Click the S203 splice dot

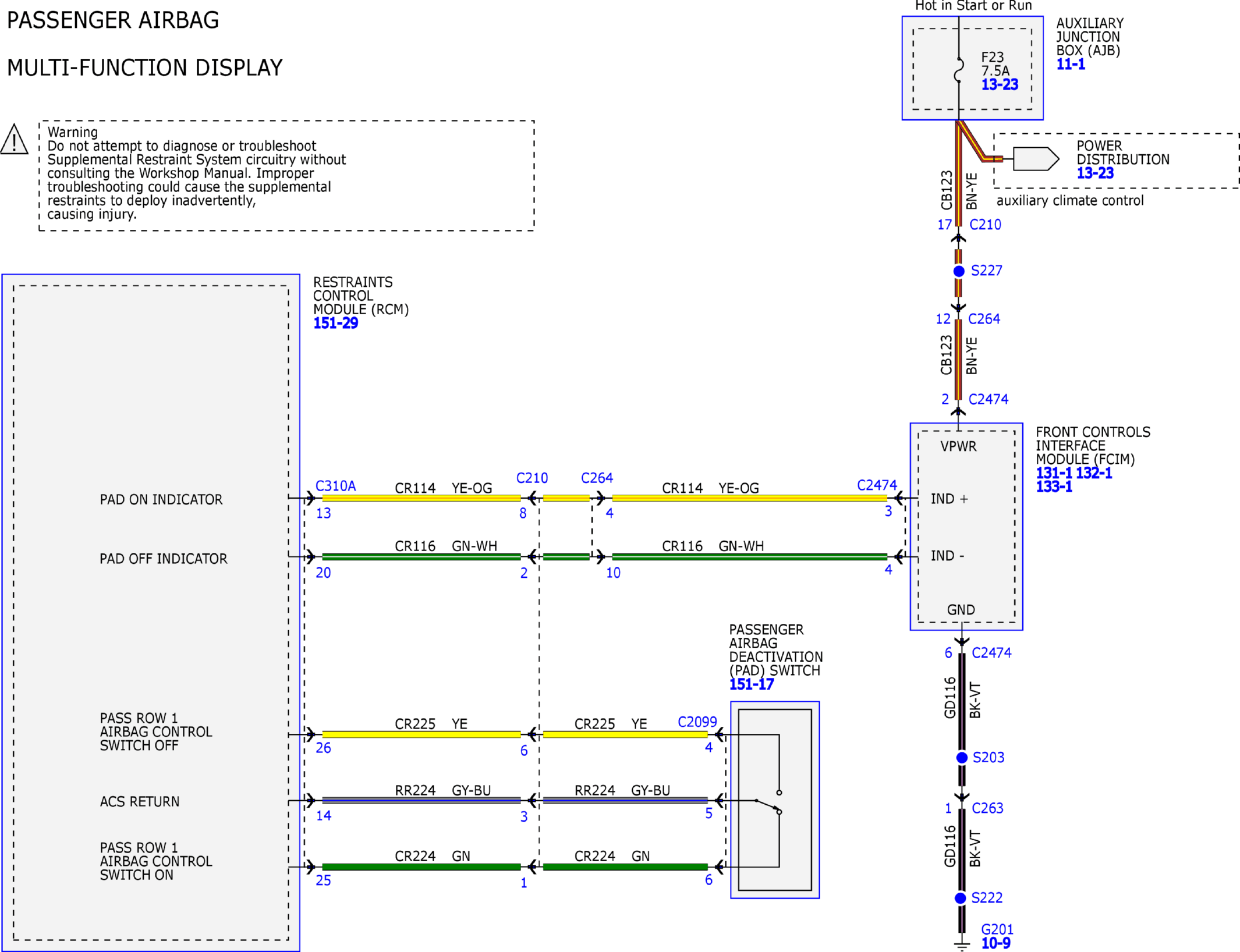pyautogui.click(x=962, y=758)
